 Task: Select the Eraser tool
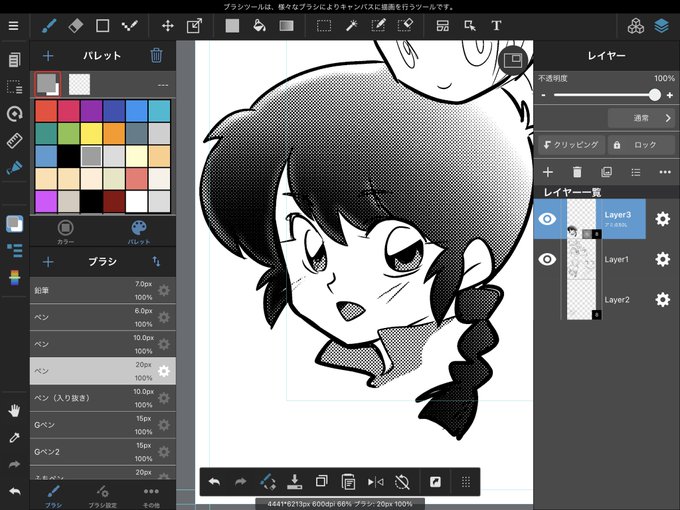coord(75,26)
